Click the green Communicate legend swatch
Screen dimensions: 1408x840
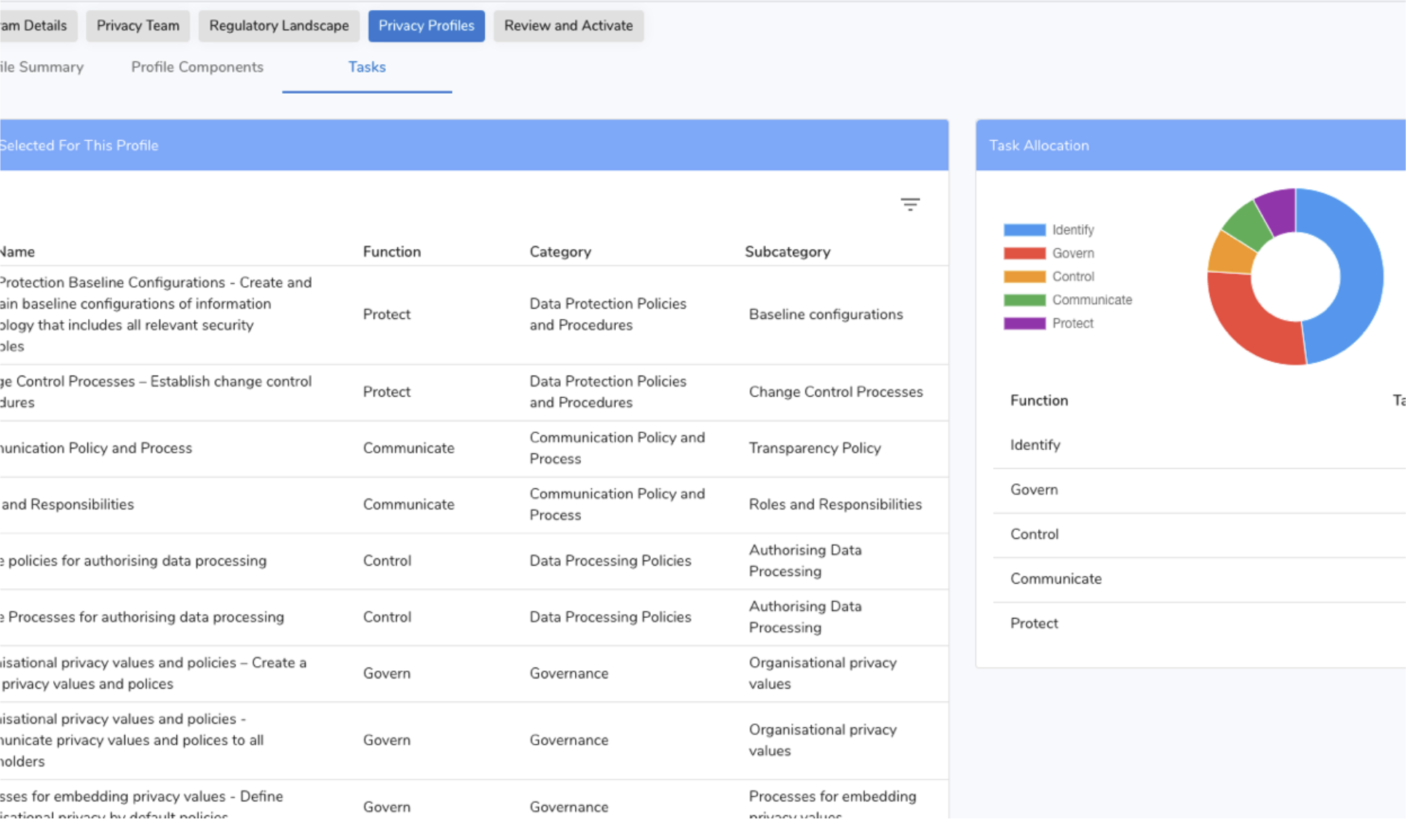coord(1024,300)
